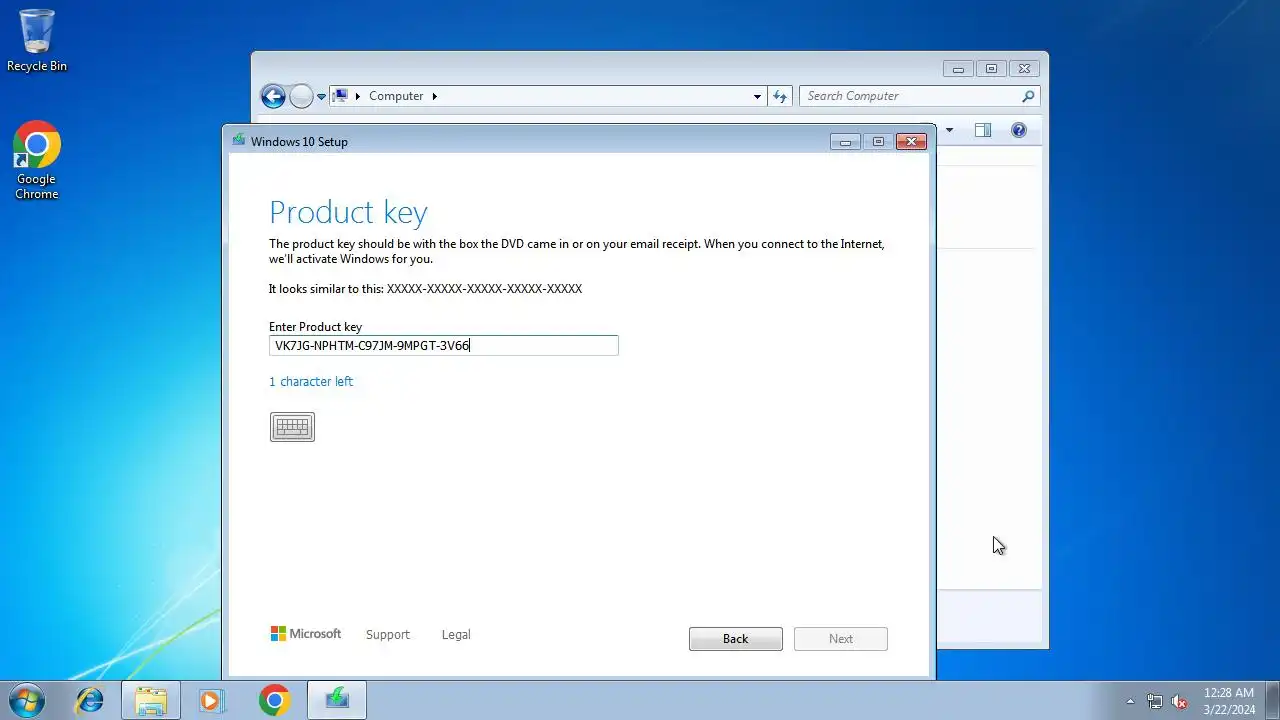Open Explorer help icon
The width and height of the screenshot is (1280, 720).
[x=1019, y=130]
